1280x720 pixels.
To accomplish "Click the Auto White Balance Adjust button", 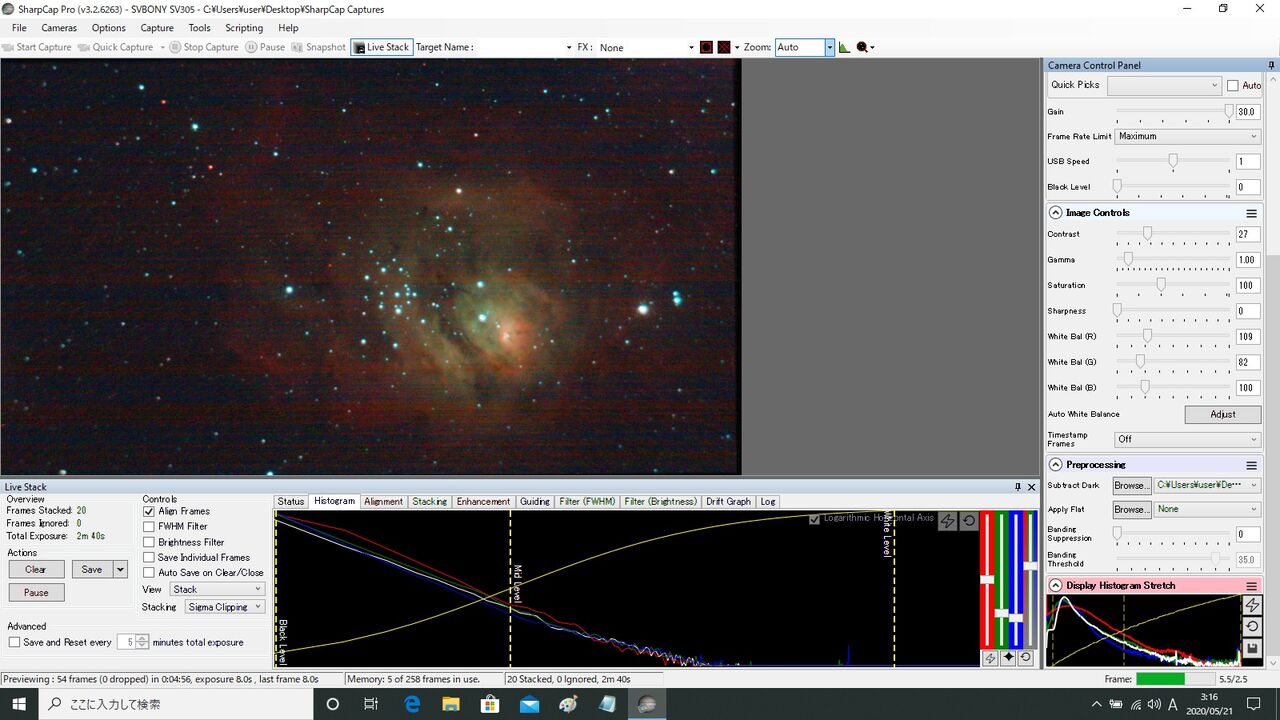I will click(1222, 414).
